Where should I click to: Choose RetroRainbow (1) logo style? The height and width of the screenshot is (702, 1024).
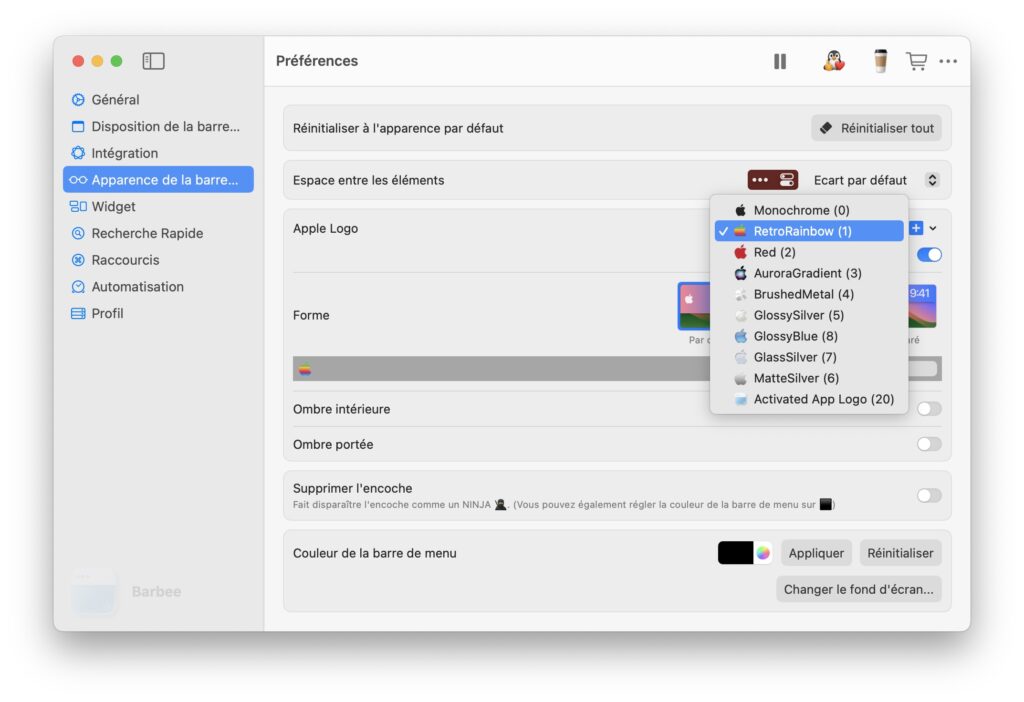(808, 231)
